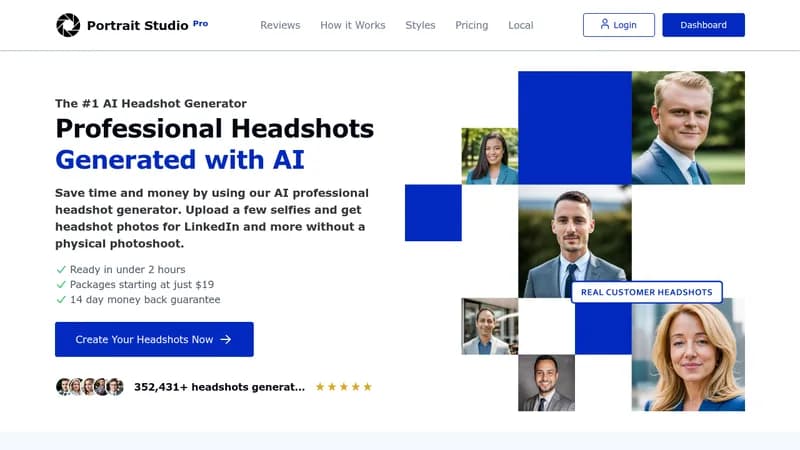Go to How it Works section

(x=353, y=25)
